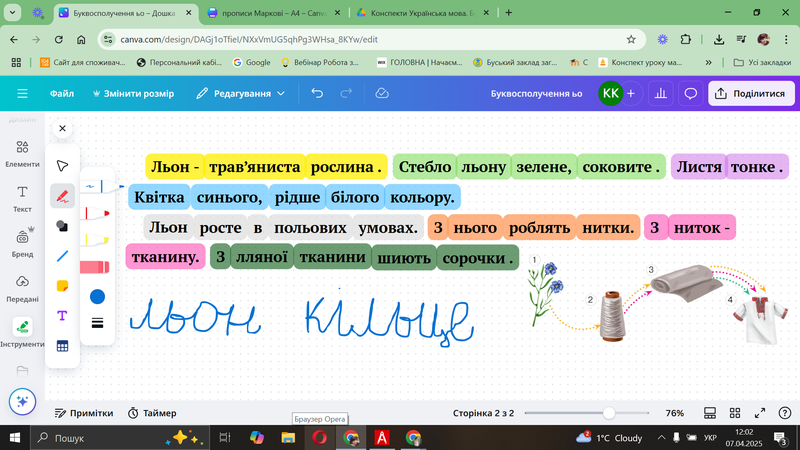Open the blue stroke color picker
This screenshot has width=800, height=450.
click(97, 296)
